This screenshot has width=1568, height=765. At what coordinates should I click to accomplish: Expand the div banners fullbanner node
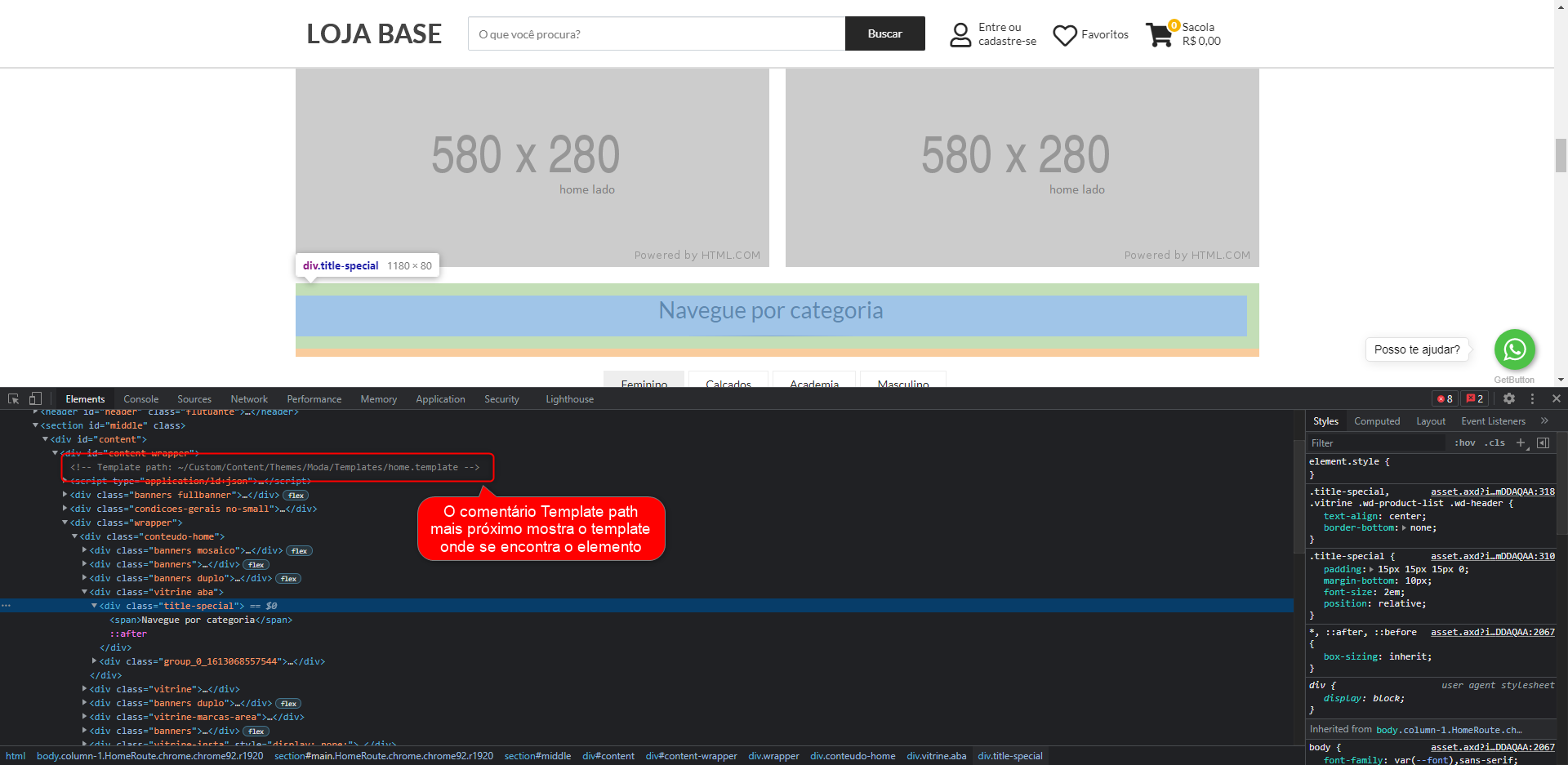pyautogui.click(x=65, y=495)
